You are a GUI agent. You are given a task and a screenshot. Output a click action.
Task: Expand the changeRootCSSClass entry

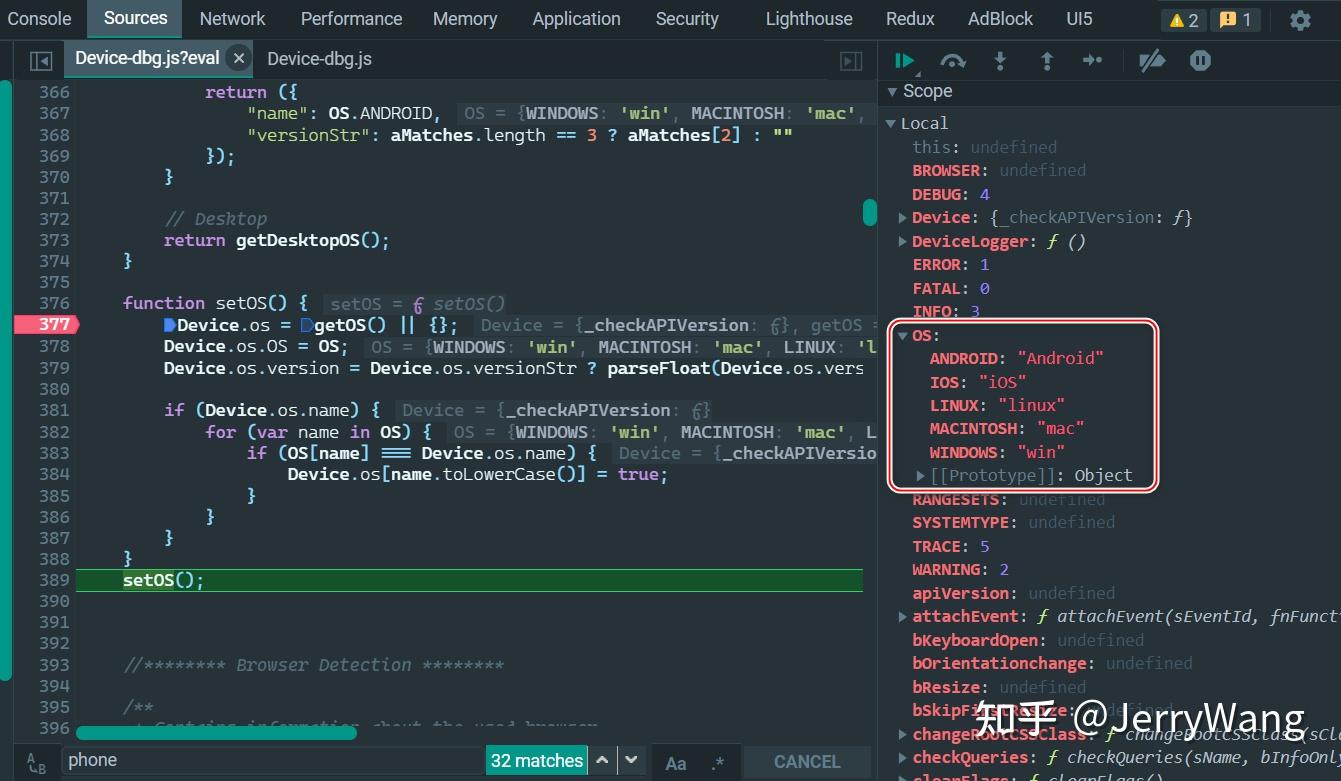coord(902,734)
